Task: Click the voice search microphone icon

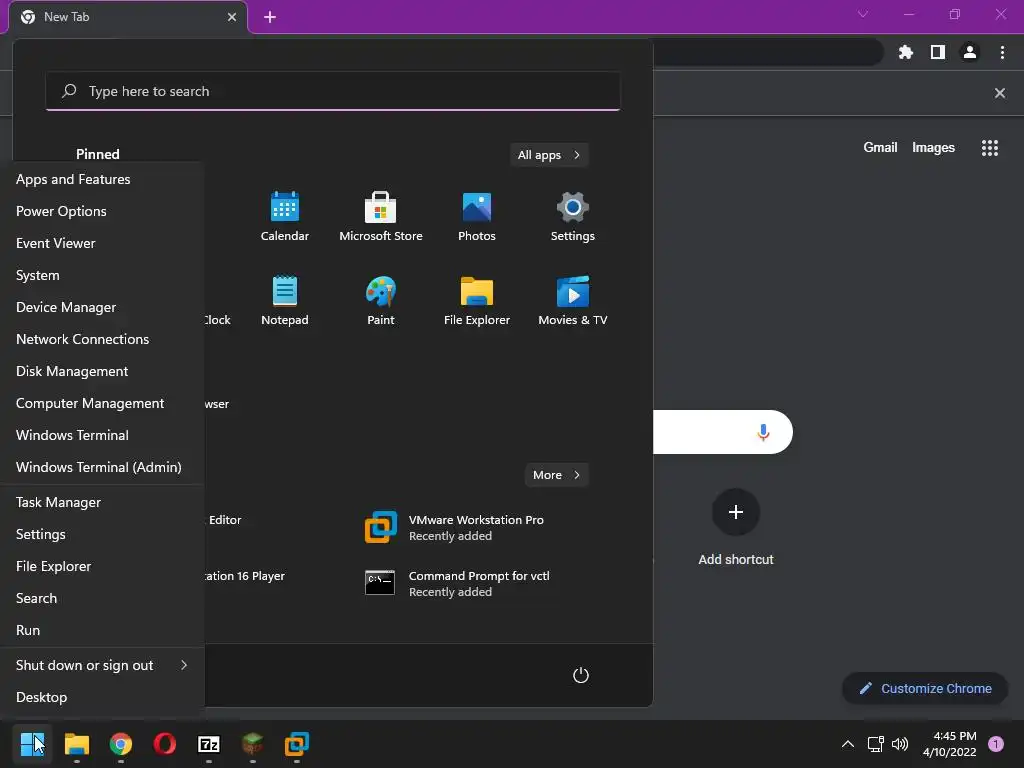Action: pos(763,432)
